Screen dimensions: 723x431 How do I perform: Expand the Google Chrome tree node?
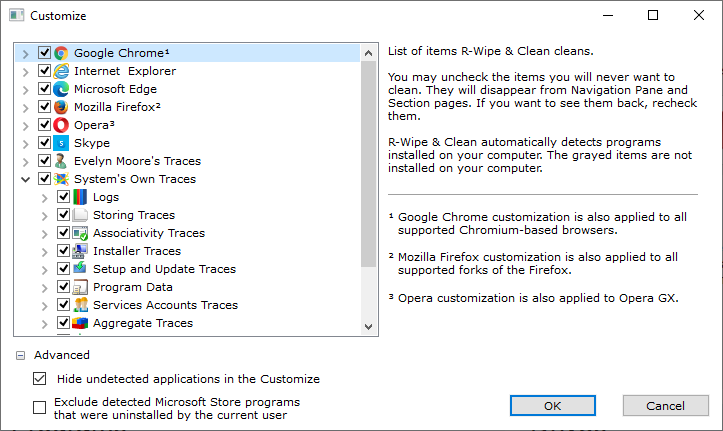[26, 54]
